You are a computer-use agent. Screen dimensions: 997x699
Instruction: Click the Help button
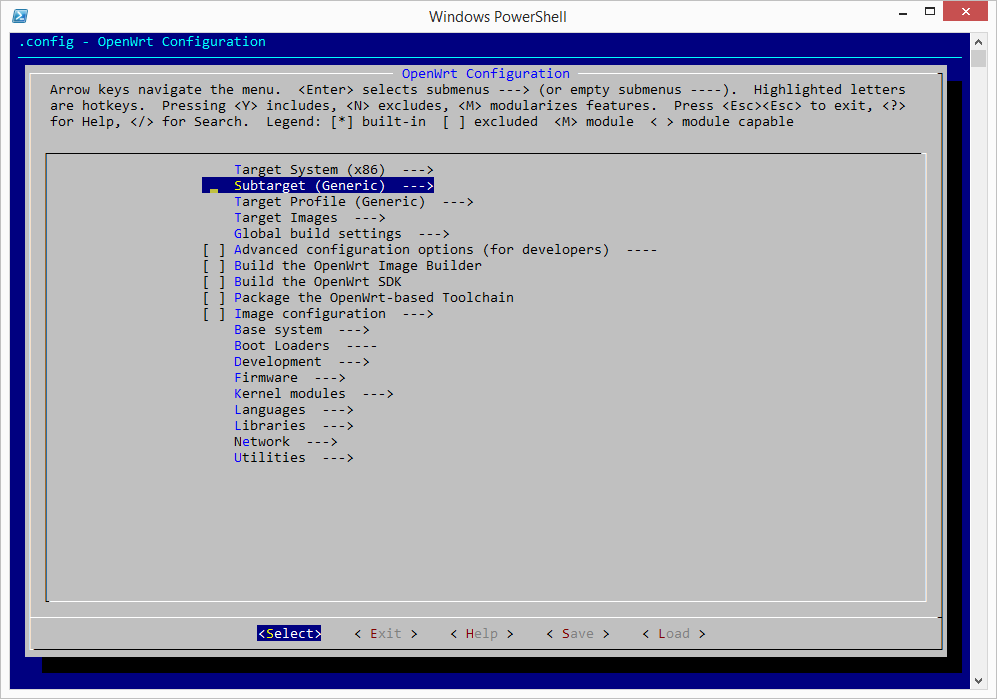[x=481, y=633]
